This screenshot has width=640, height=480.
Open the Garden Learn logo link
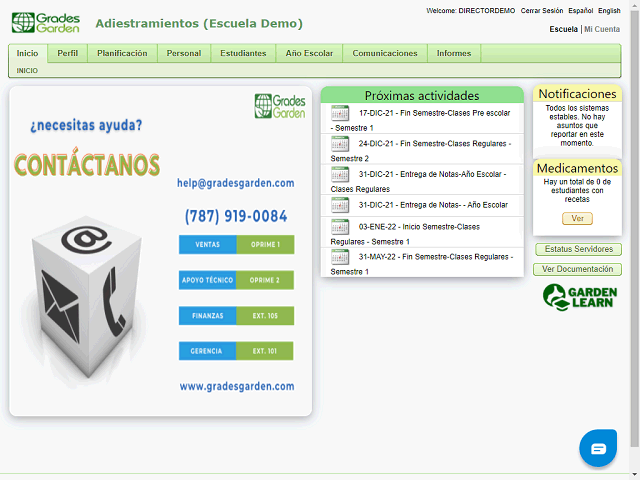(x=580, y=297)
